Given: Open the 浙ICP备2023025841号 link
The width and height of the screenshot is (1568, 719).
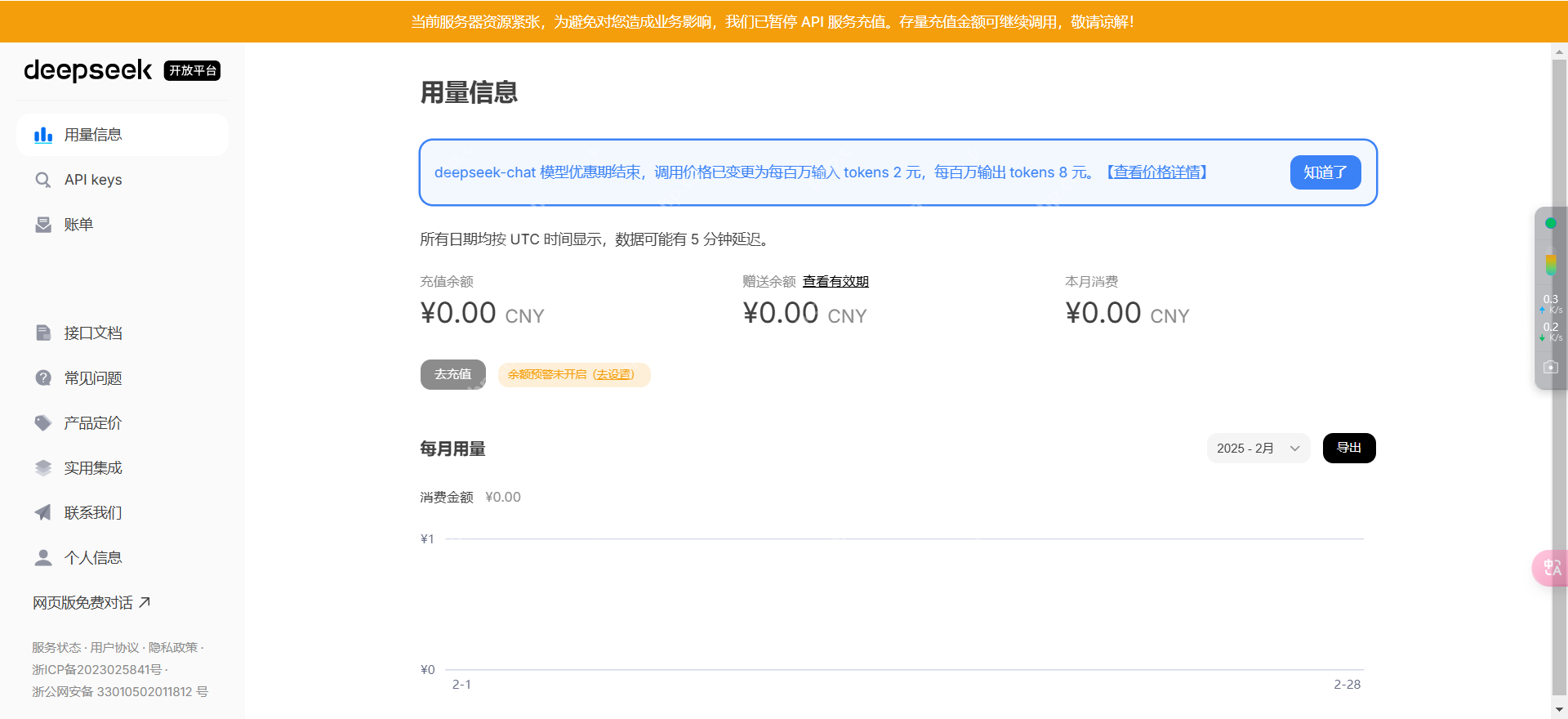Looking at the screenshot, I should (x=96, y=670).
